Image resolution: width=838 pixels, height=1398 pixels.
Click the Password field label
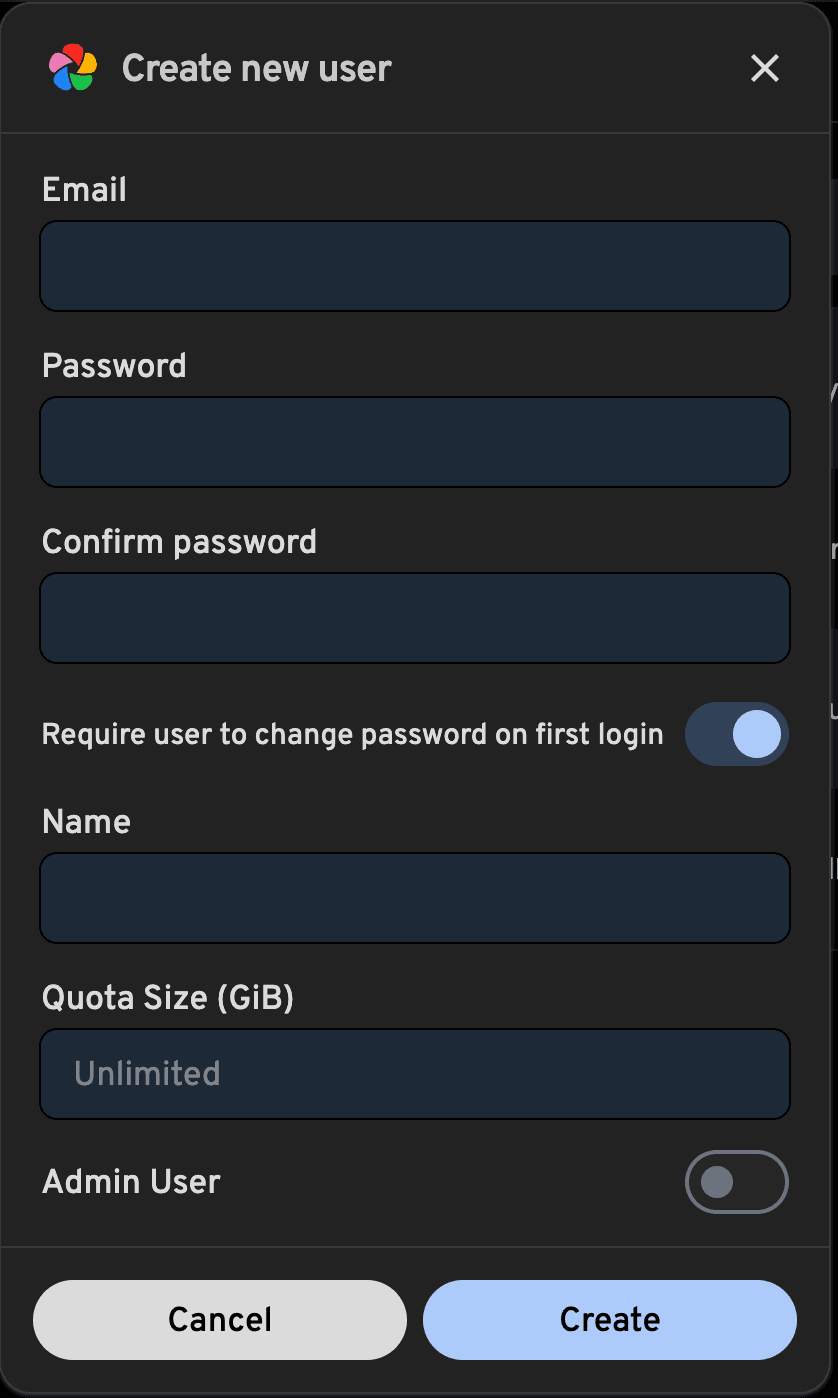[x=113, y=365]
